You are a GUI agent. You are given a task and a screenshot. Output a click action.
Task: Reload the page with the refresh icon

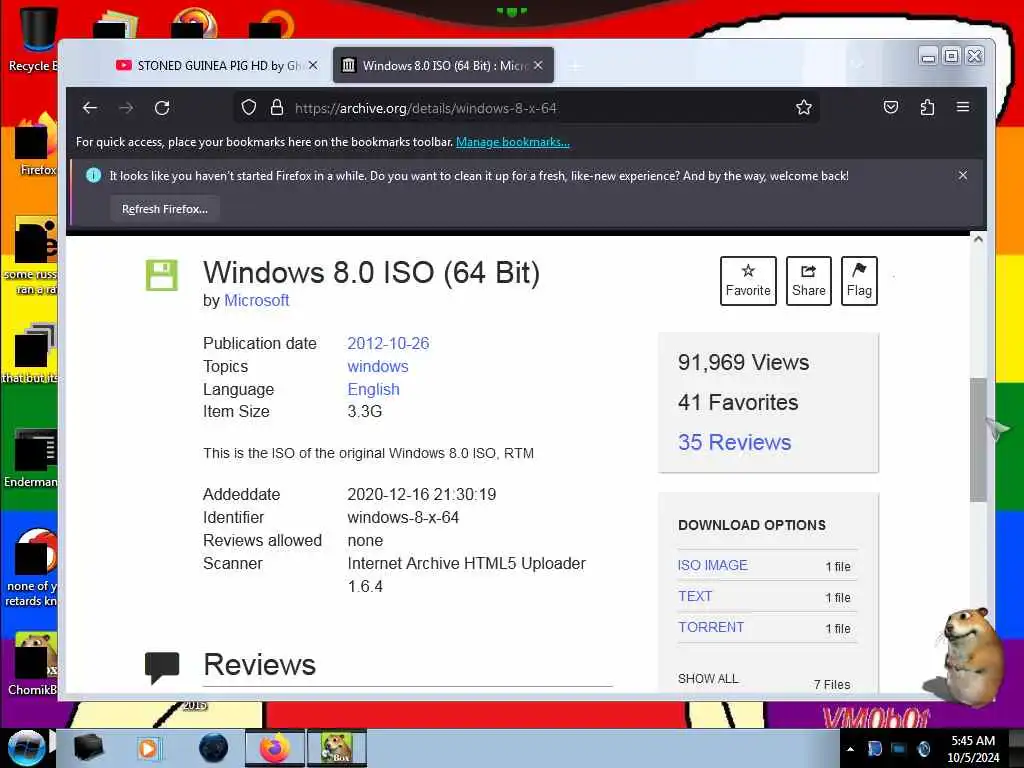pos(162,108)
